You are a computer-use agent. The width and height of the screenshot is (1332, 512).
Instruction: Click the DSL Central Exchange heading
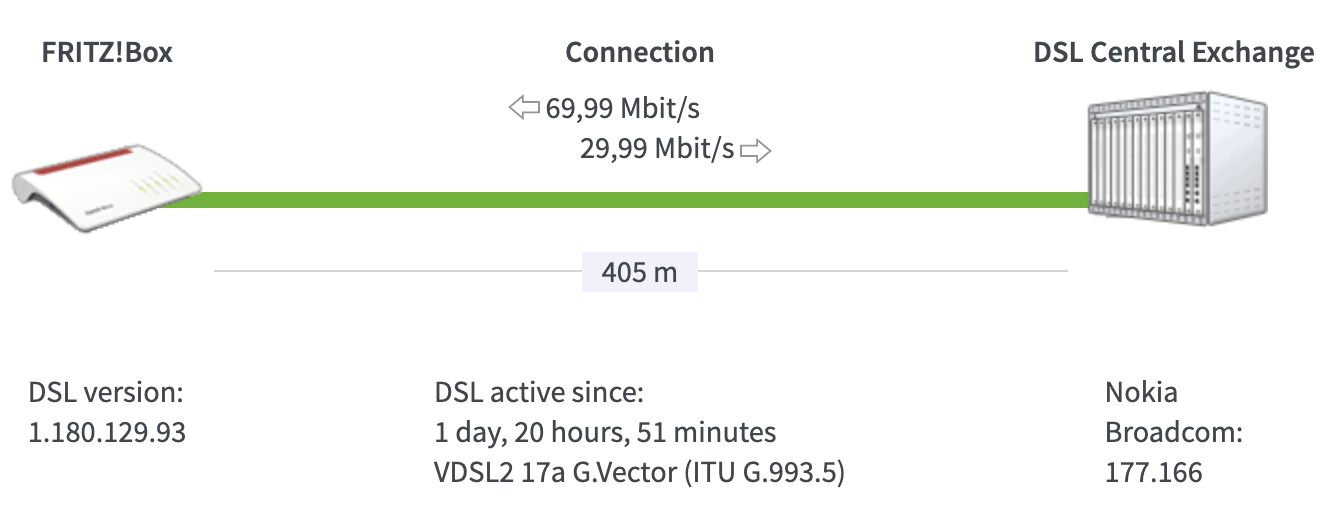pyautogui.click(x=1174, y=53)
